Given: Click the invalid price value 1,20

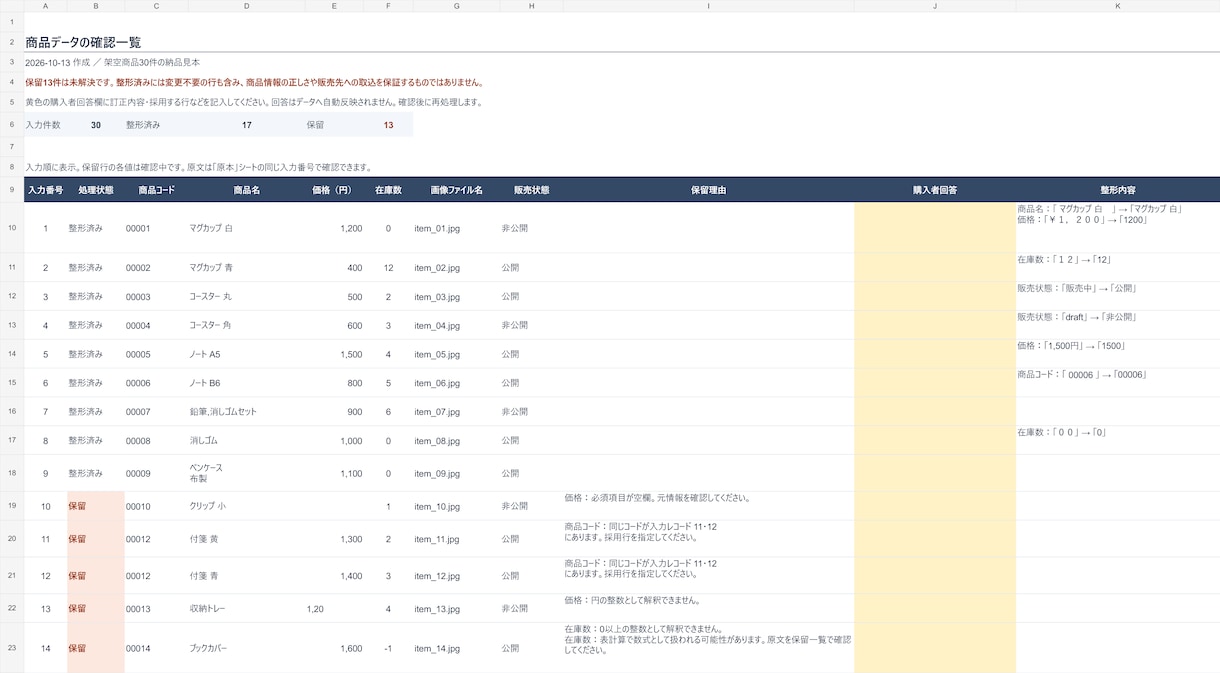Looking at the screenshot, I should (315, 608).
